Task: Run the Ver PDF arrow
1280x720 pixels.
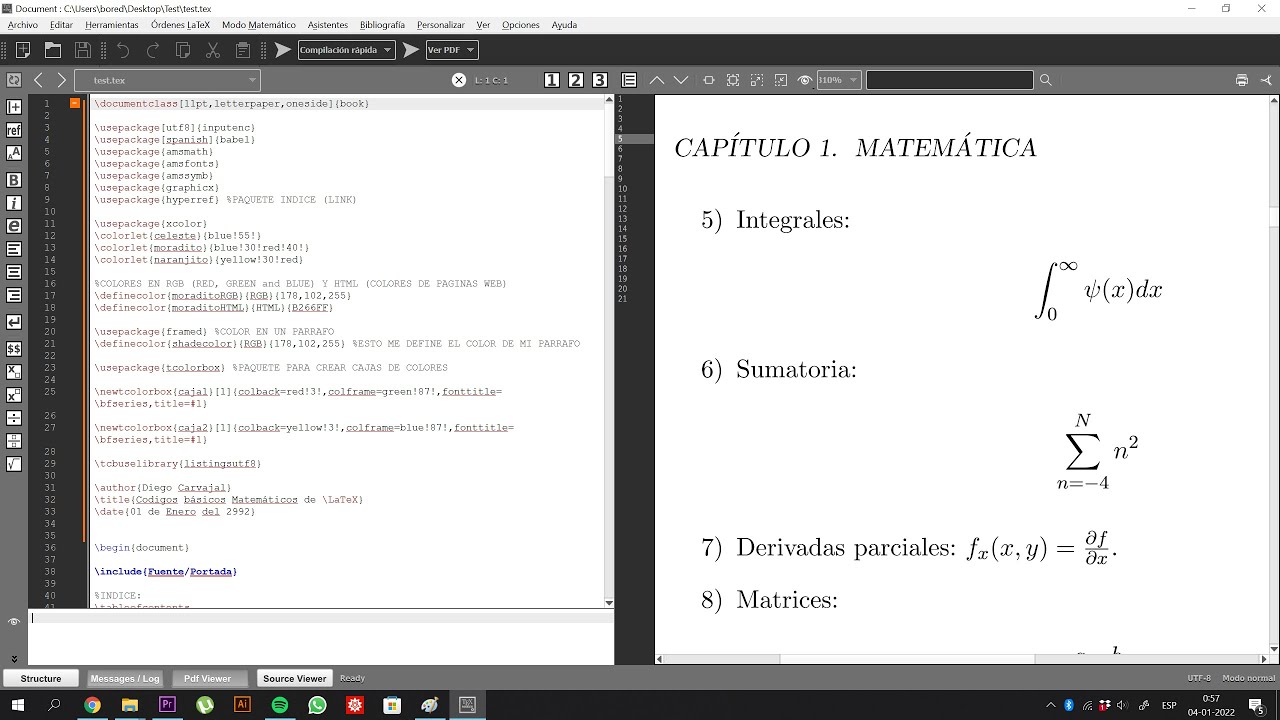Action: (x=411, y=50)
